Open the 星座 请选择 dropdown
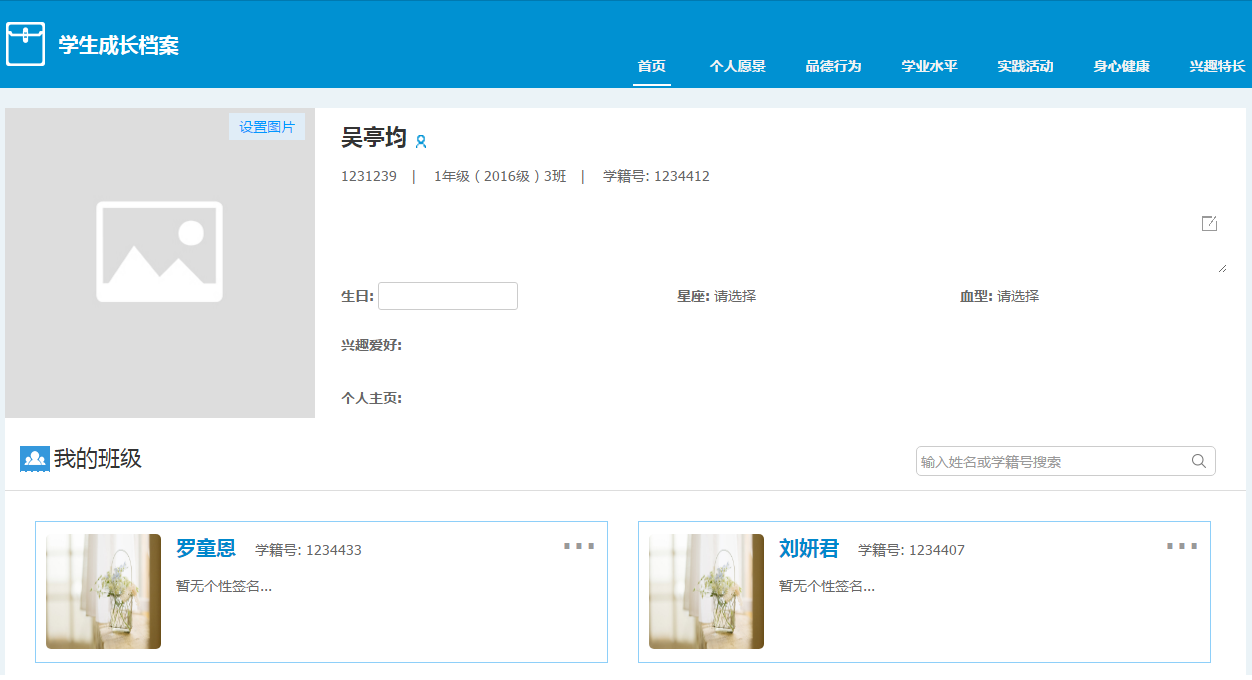This screenshot has height=680, width=1252. (x=735, y=296)
